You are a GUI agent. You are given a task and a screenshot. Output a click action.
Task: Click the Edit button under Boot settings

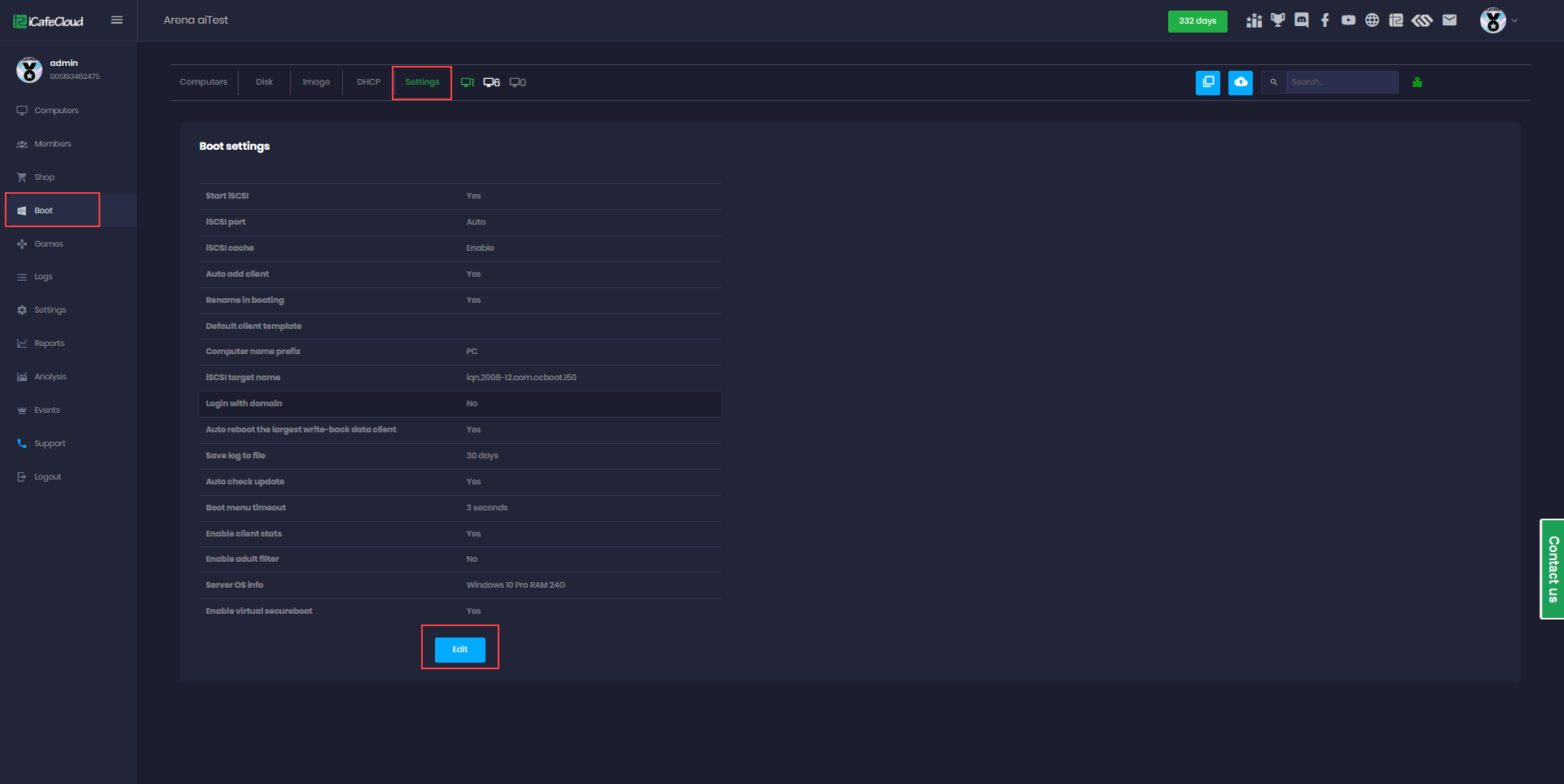click(x=459, y=650)
